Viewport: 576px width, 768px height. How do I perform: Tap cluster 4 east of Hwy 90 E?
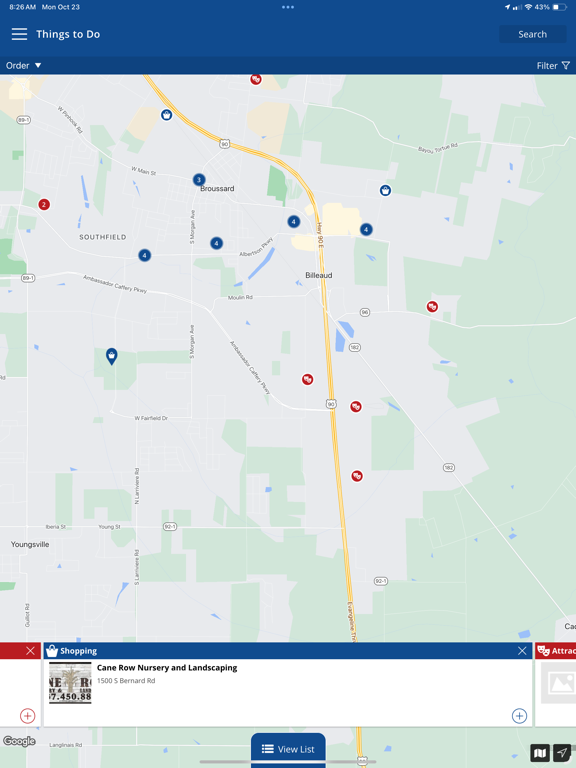(x=366, y=229)
